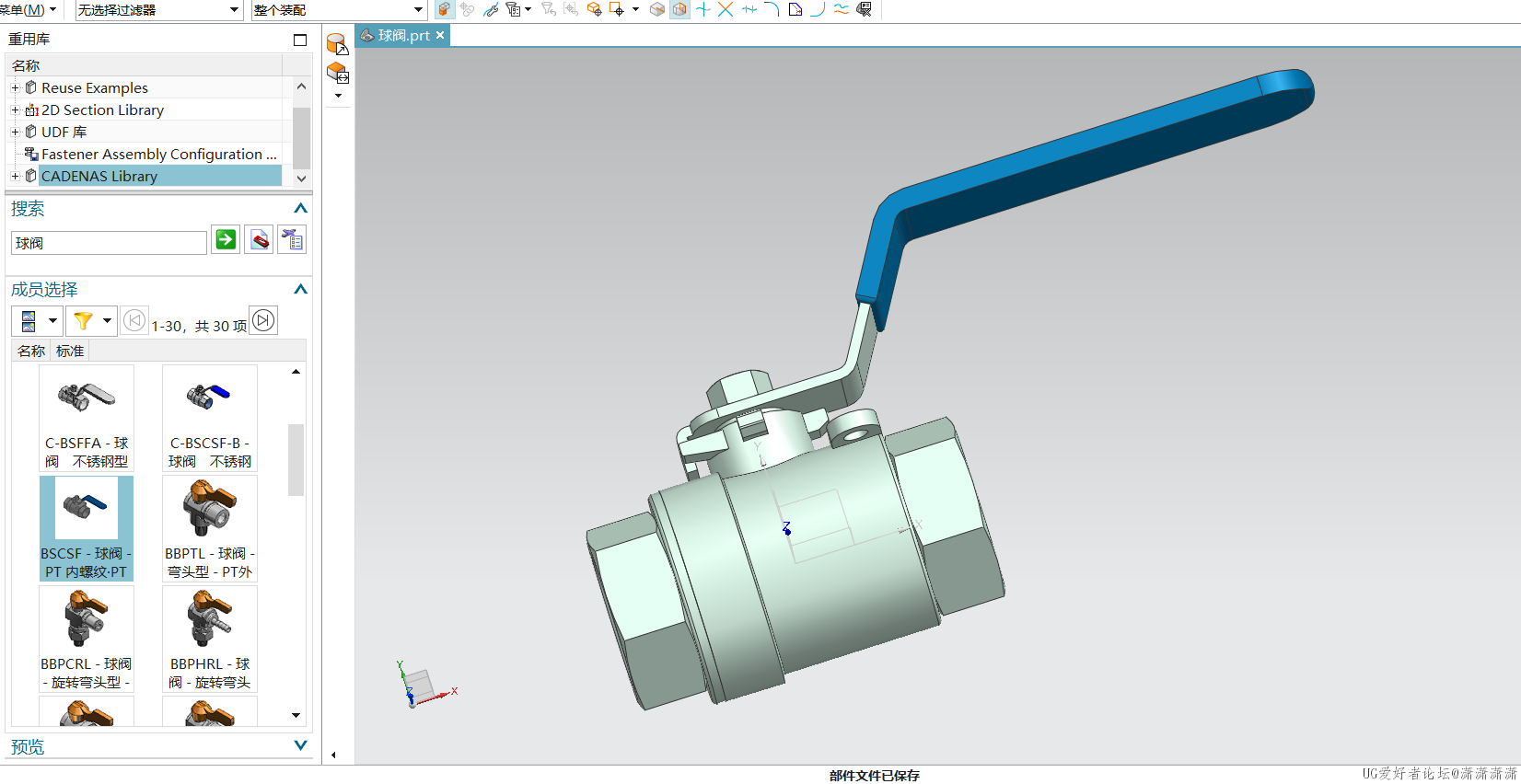
Task: Click the solid body selection icon in top toolbar
Action: [x=444, y=9]
